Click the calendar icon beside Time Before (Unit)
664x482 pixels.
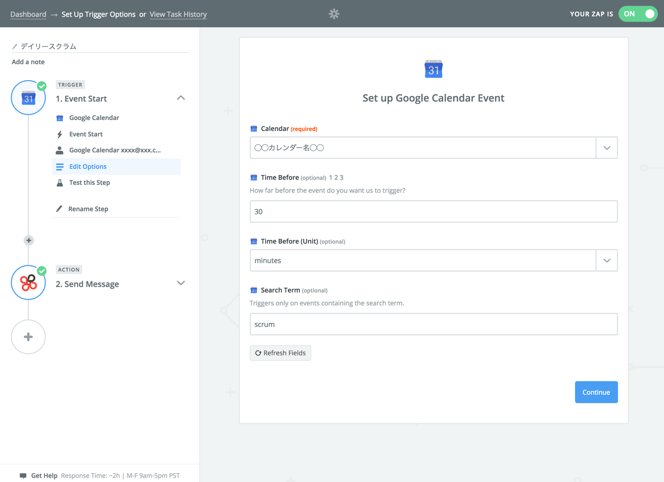(254, 241)
